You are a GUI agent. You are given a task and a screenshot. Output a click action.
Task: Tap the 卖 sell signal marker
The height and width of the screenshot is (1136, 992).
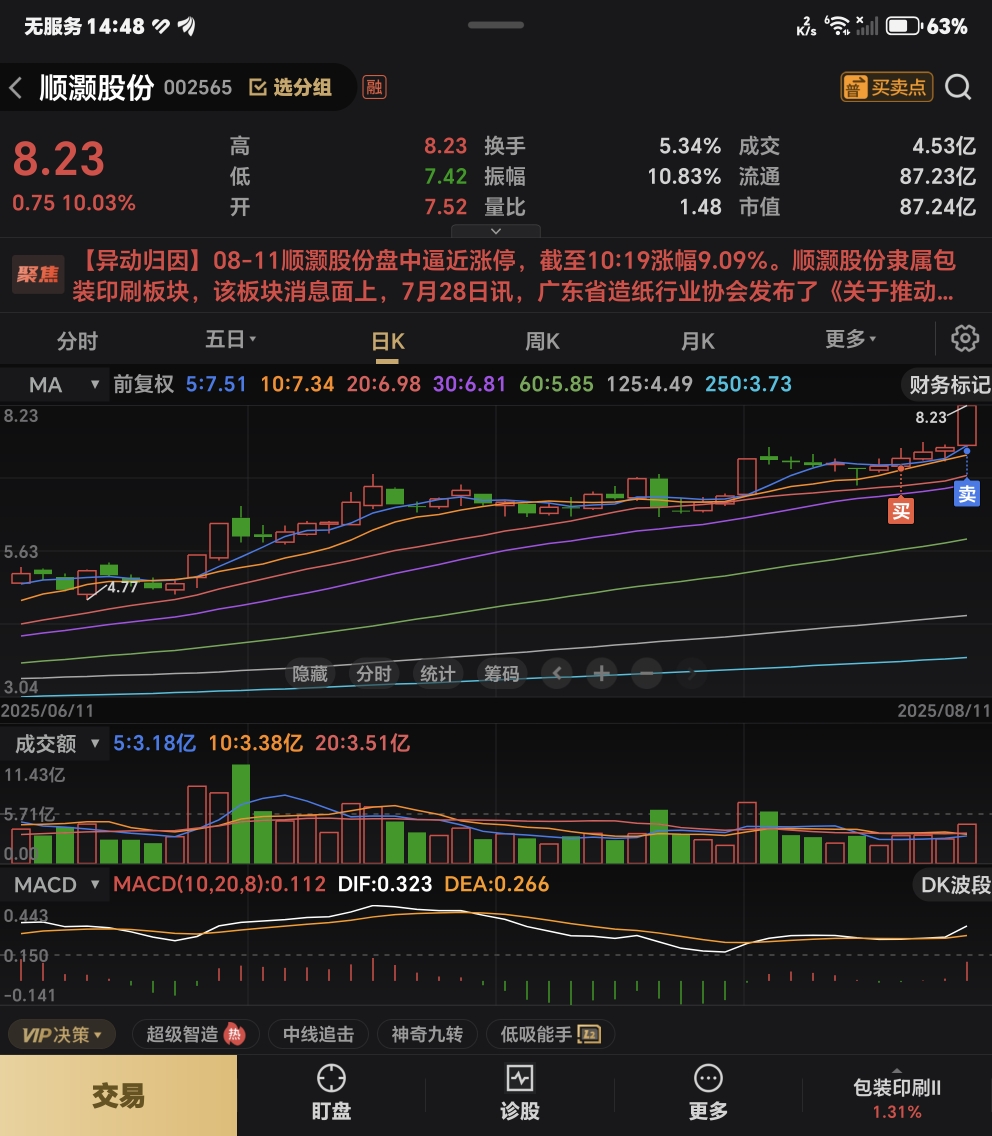(967, 494)
